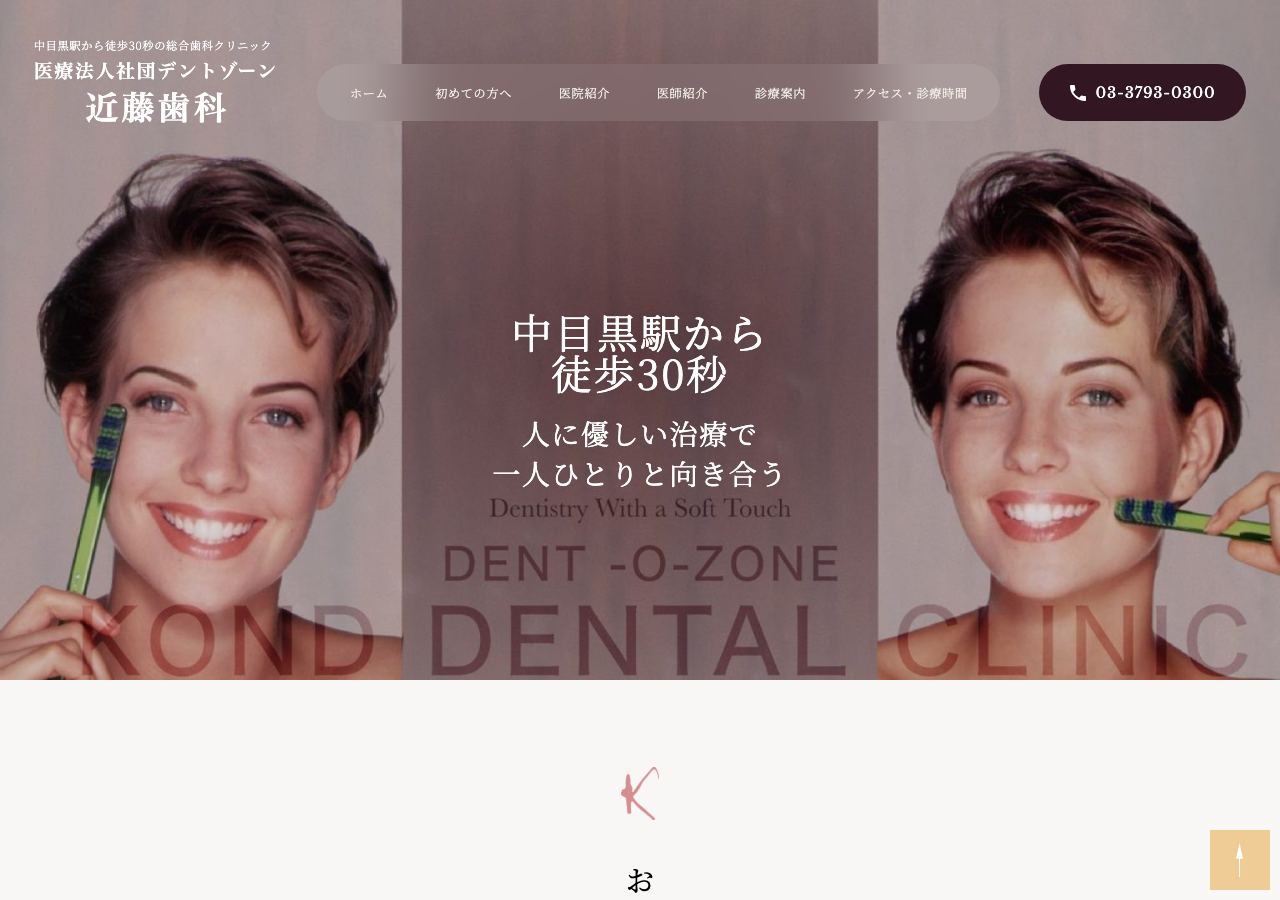The image size is (1280, 900).
Task: Click the 中目黒駅から徒歩30秒の総合歯科クリニック tagline
Action: pos(153,45)
